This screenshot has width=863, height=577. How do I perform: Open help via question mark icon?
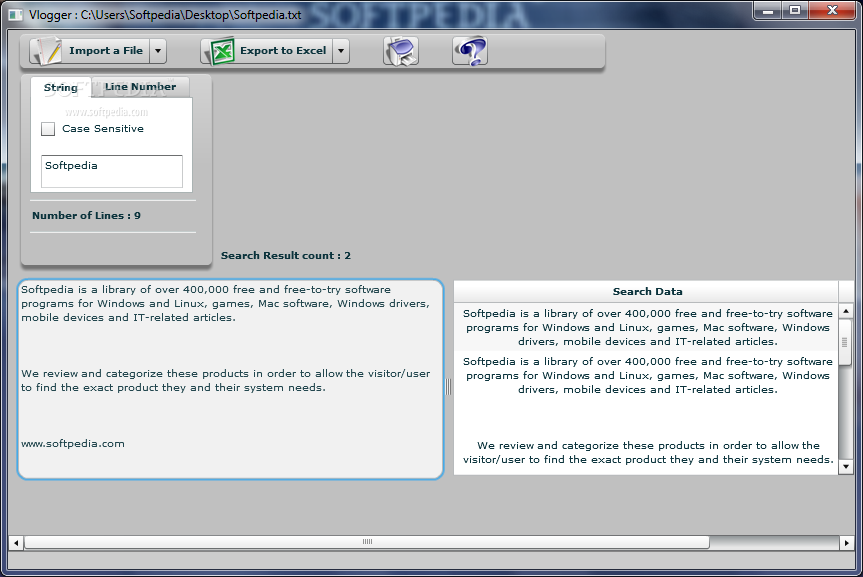(470, 51)
